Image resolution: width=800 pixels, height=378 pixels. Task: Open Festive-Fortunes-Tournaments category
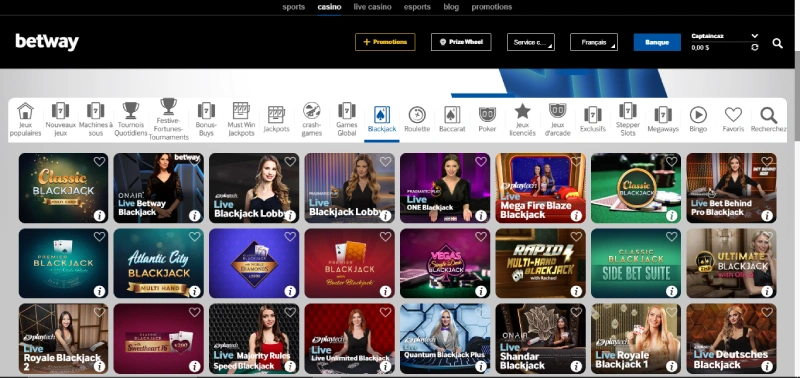point(168,119)
